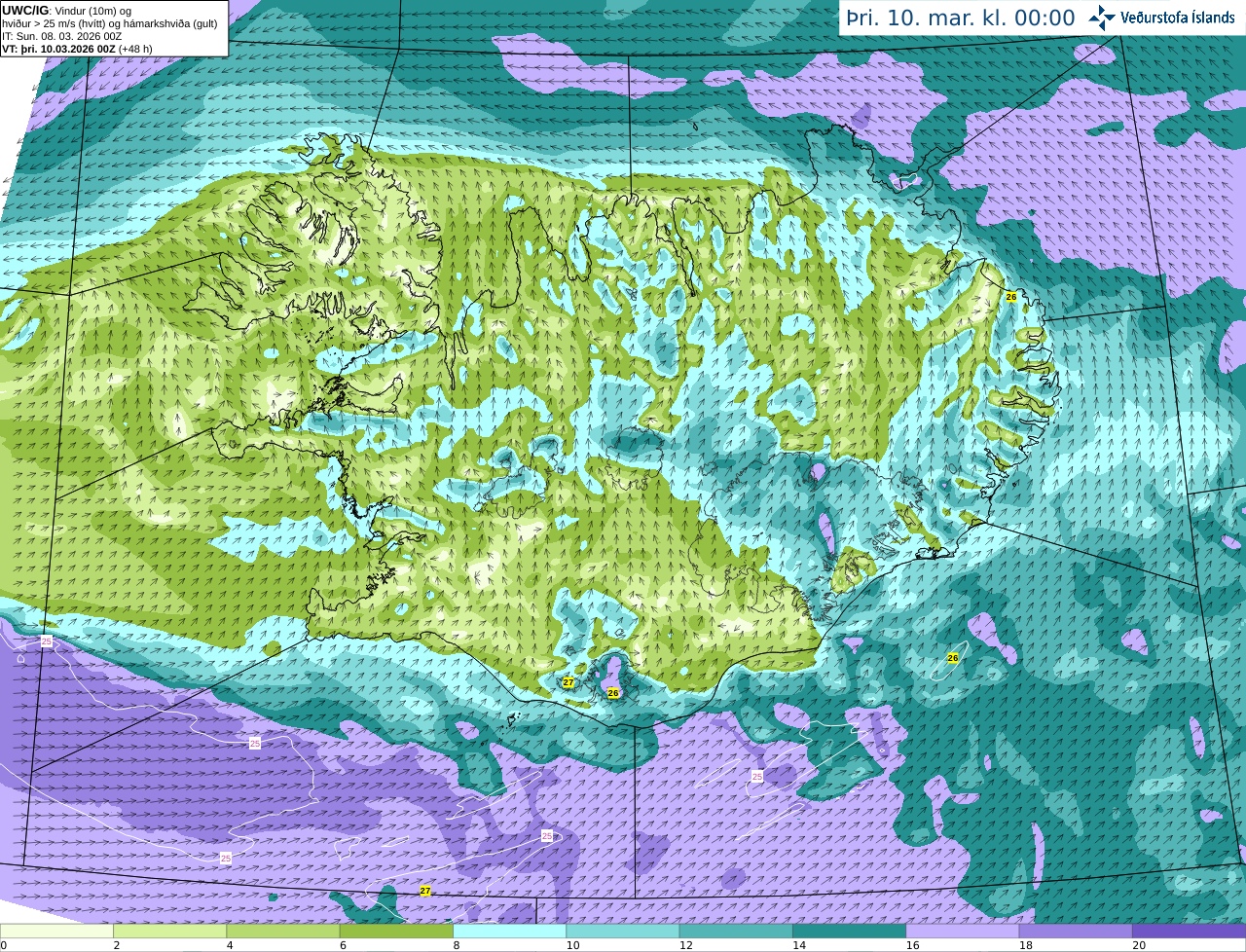Pick the 4–6 m/s green legend swatch
The image size is (1246, 952).
(283, 931)
